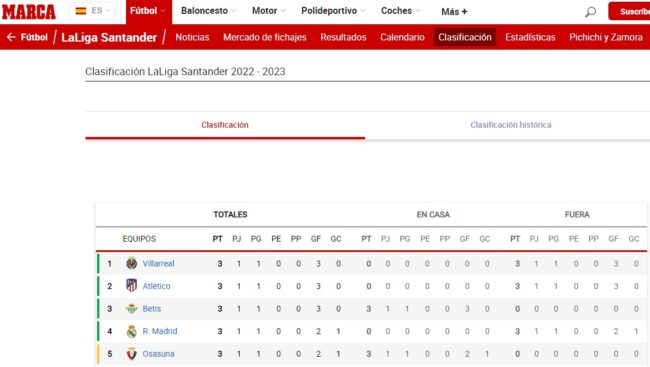650x367 pixels.
Task: Click the Real Madrid club crest
Action: click(131, 331)
